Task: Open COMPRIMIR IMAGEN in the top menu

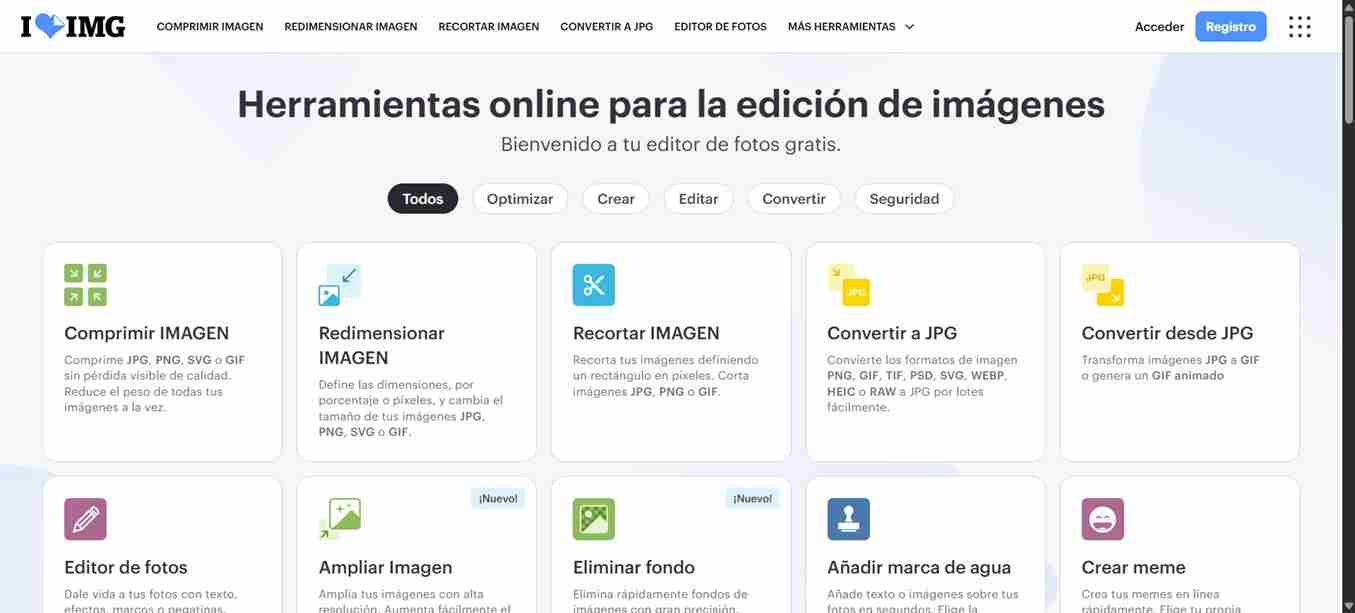Action: [x=210, y=27]
